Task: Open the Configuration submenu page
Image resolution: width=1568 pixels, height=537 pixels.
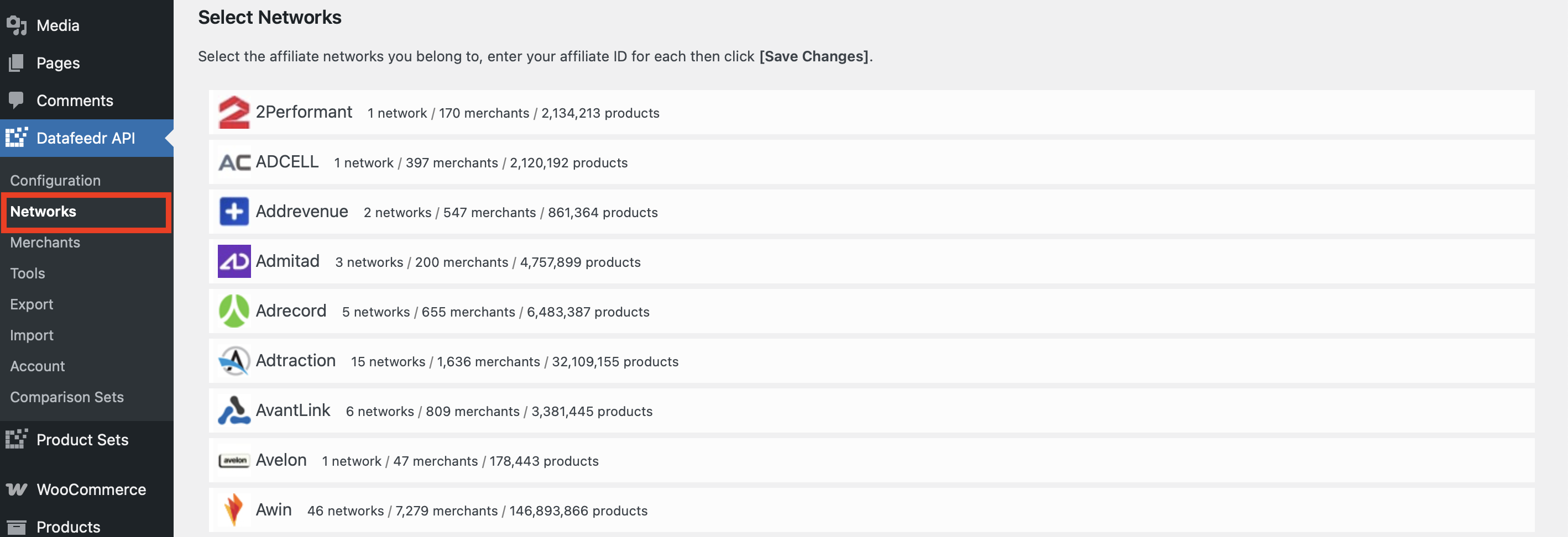Action: pos(55,181)
